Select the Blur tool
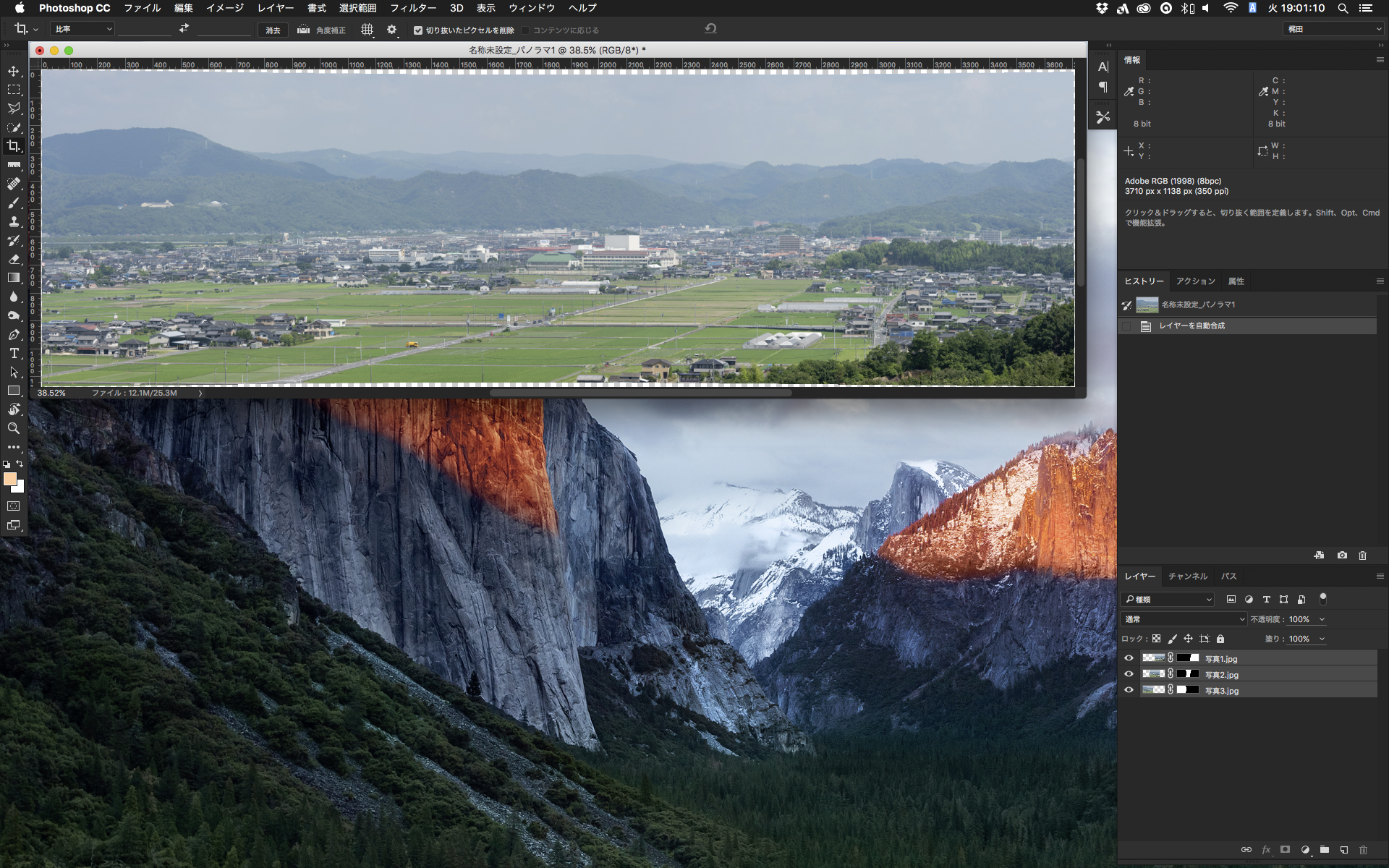Viewport: 1389px width, 868px height. click(14, 297)
